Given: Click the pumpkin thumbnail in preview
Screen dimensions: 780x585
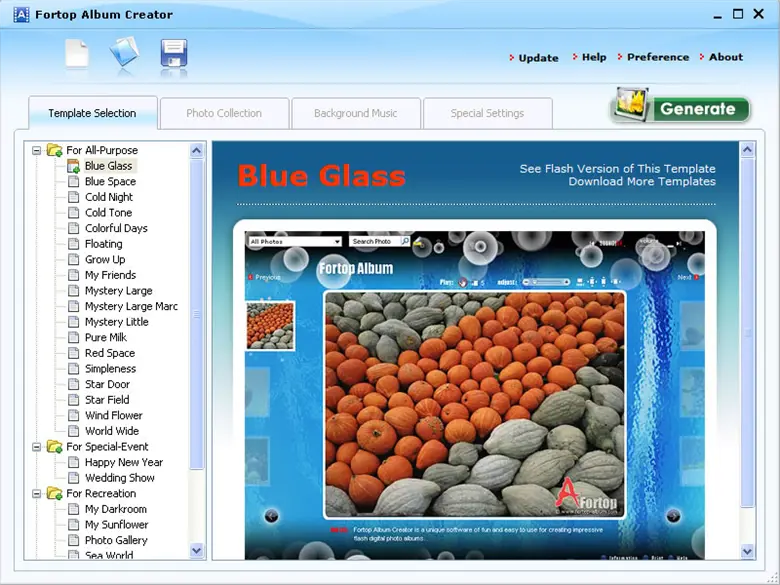Looking at the screenshot, I should coord(270,325).
